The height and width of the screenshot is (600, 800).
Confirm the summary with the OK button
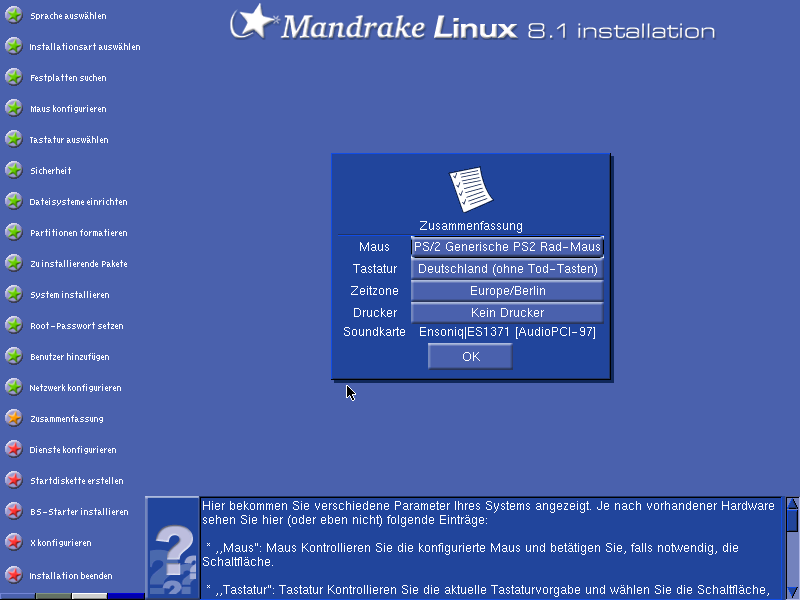coord(470,356)
